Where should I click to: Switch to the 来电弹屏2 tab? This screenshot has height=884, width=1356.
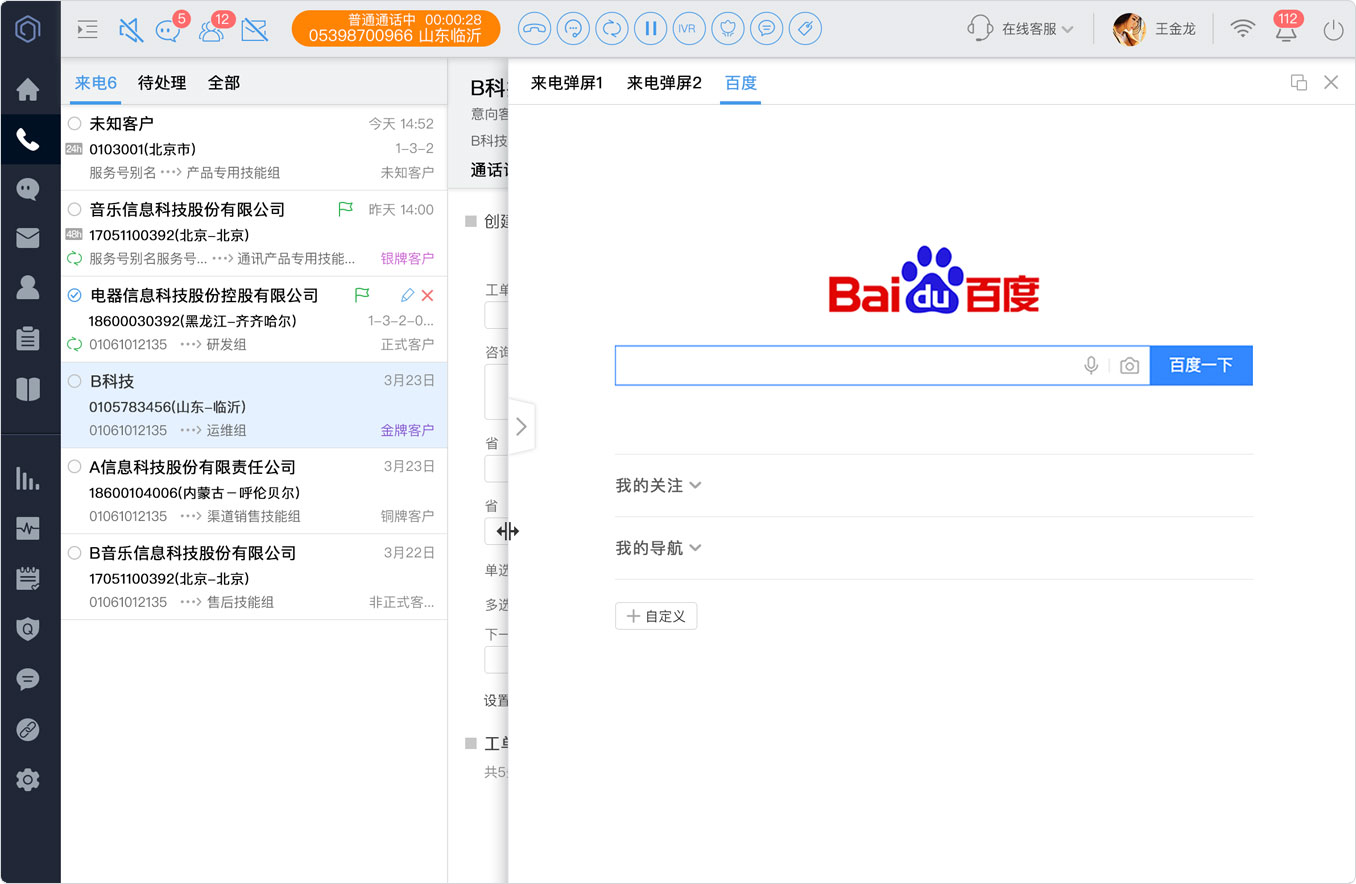click(x=664, y=83)
